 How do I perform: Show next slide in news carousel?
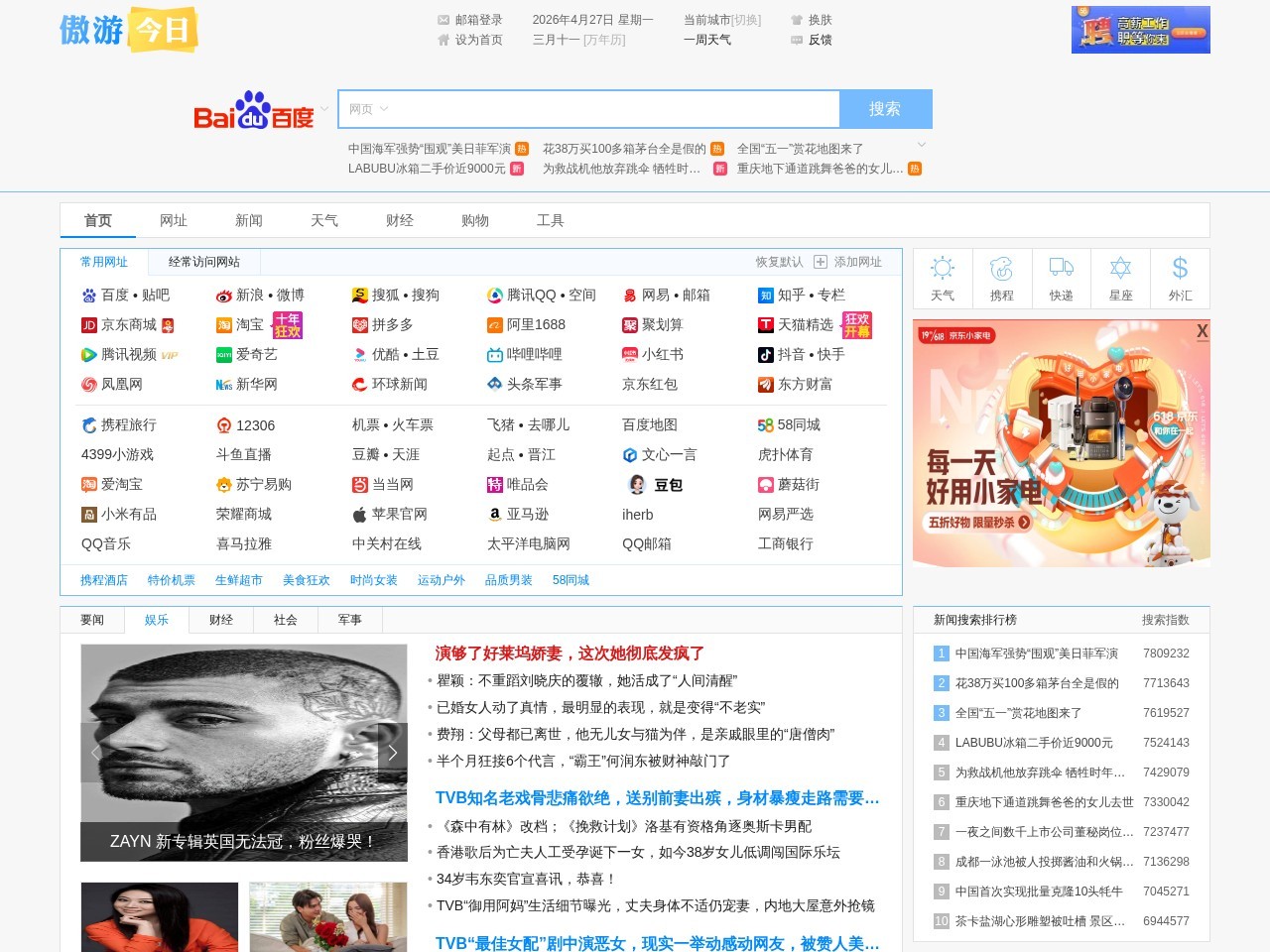tap(393, 753)
